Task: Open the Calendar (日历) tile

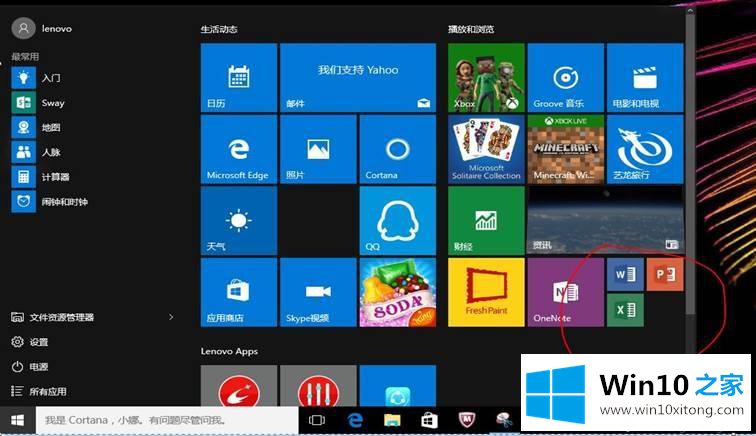Action: pos(239,78)
